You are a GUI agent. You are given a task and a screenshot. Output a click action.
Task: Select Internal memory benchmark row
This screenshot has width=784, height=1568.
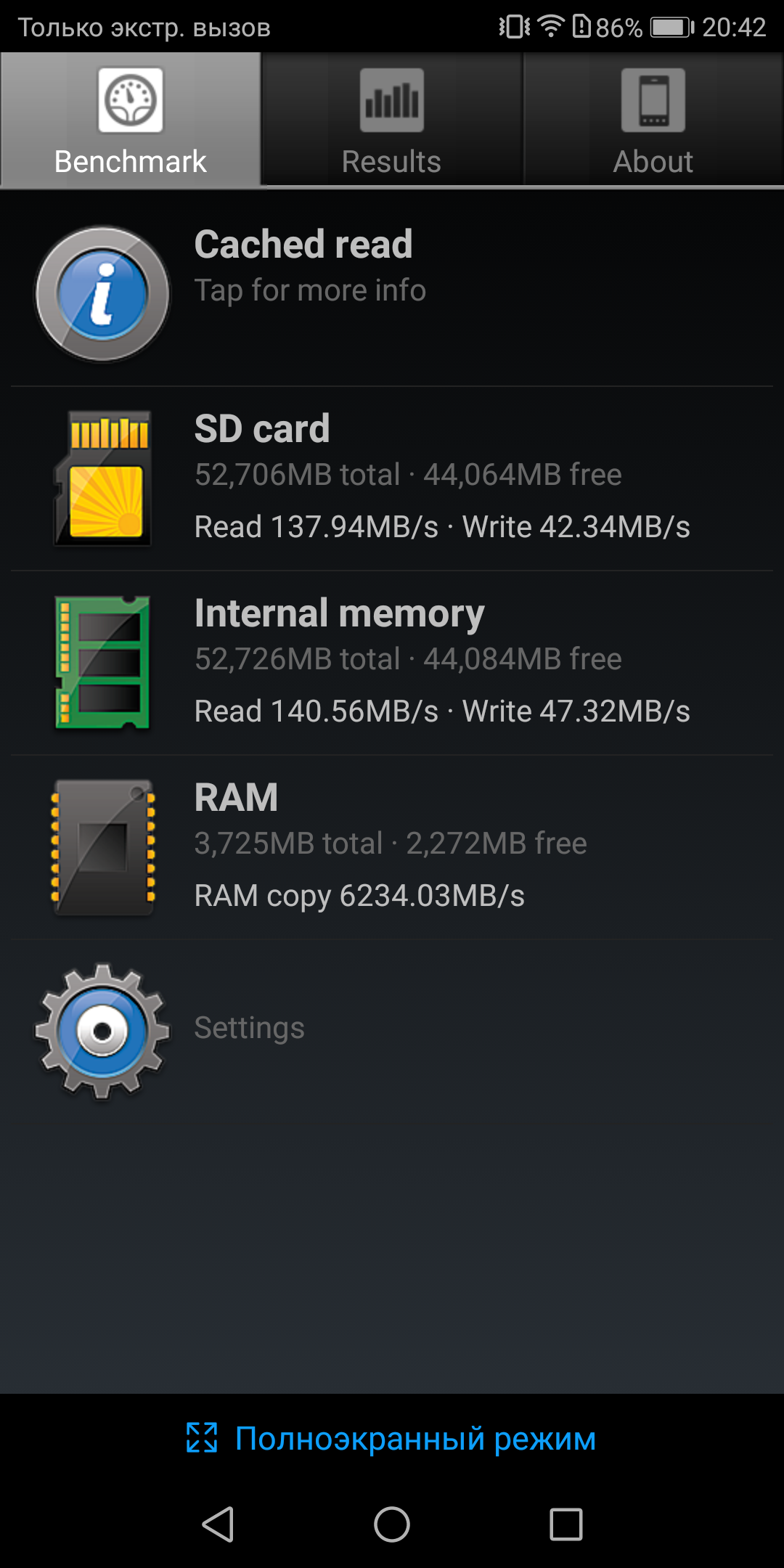[x=392, y=663]
